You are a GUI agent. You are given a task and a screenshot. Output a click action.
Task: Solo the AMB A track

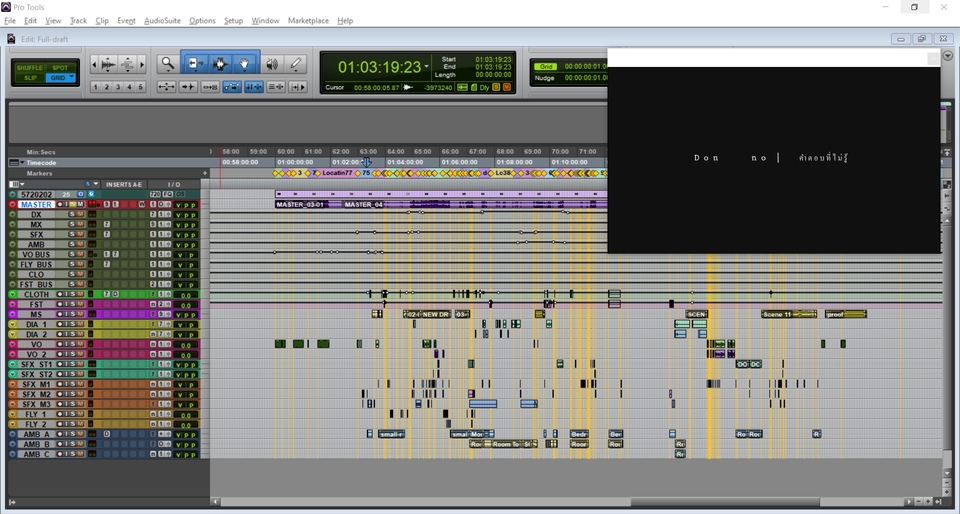pos(72,434)
